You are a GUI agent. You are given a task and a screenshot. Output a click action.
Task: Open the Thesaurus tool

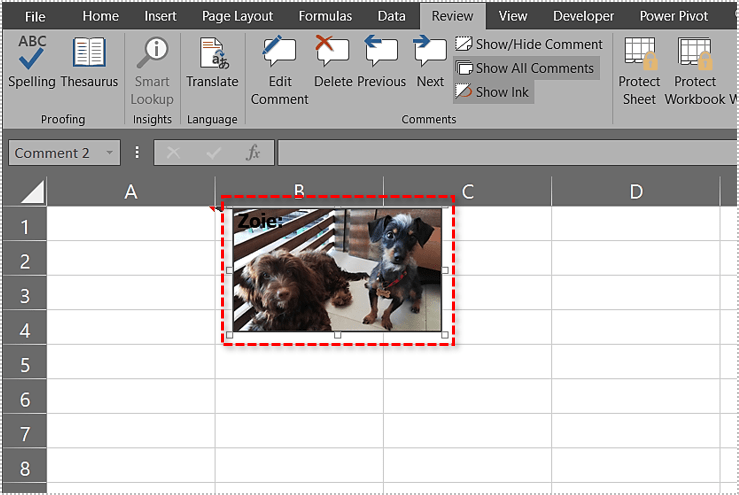pyautogui.click(x=89, y=62)
